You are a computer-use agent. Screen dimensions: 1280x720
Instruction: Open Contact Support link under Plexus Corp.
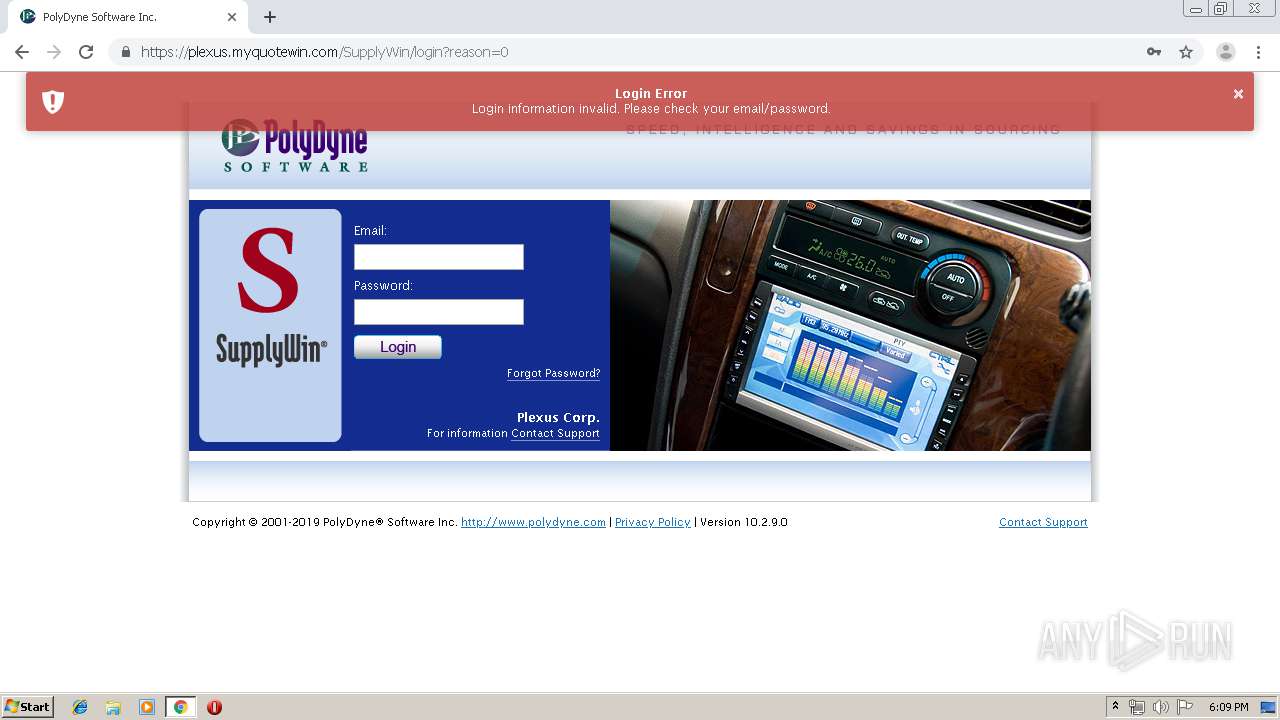(x=555, y=433)
